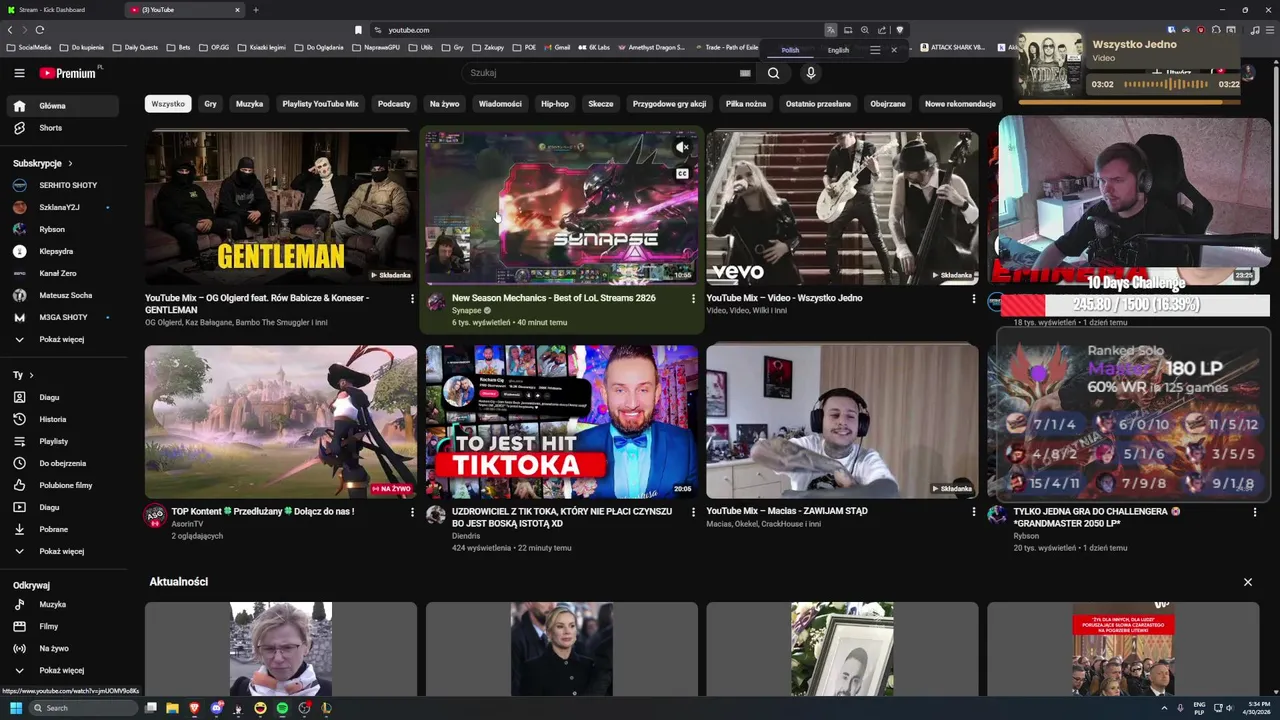The image size is (1280, 720).
Task: Open GENTLEMAN mix video thumbnail
Action: (281, 207)
